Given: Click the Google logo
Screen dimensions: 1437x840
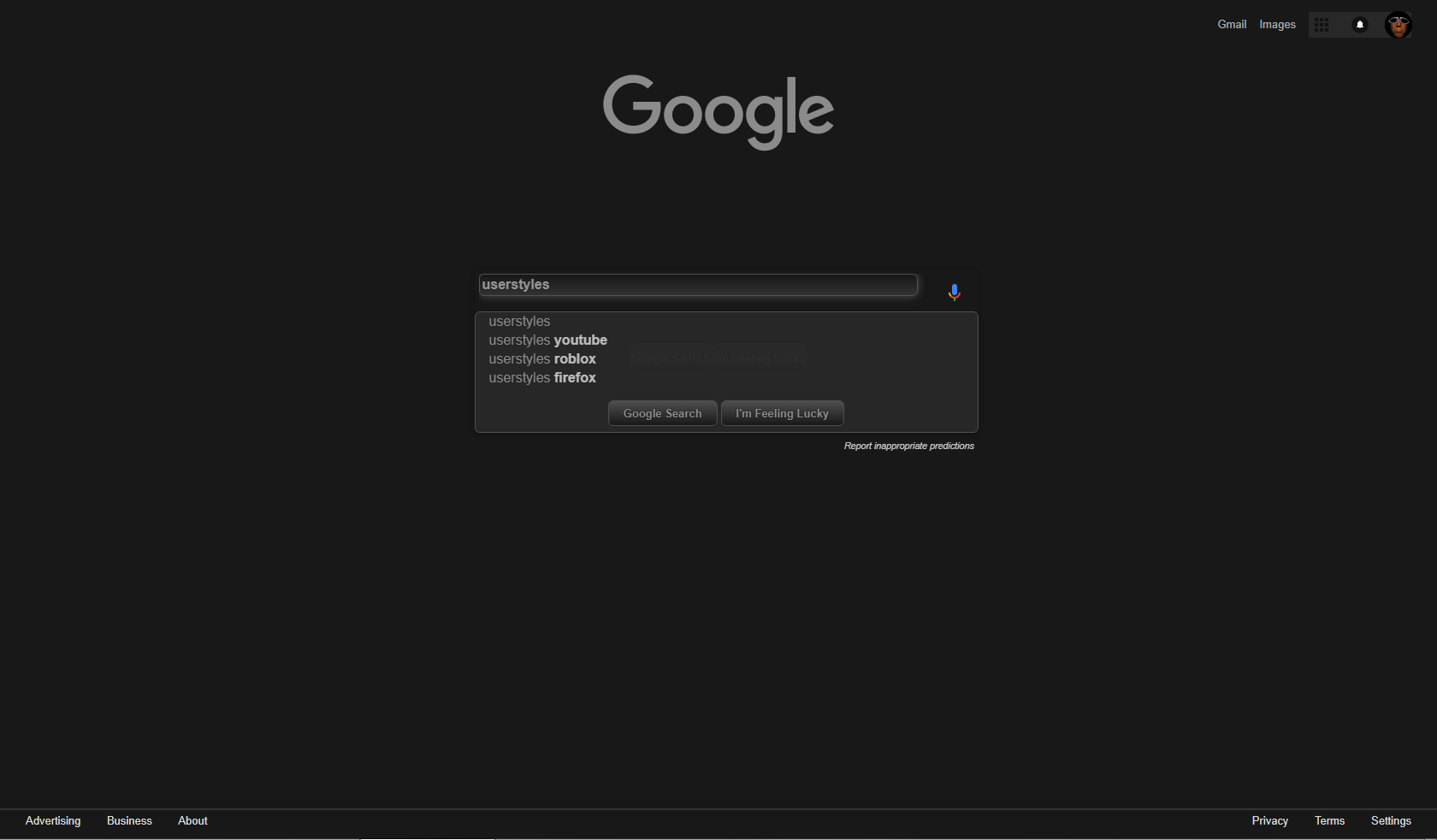Looking at the screenshot, I should pos(718,112).
